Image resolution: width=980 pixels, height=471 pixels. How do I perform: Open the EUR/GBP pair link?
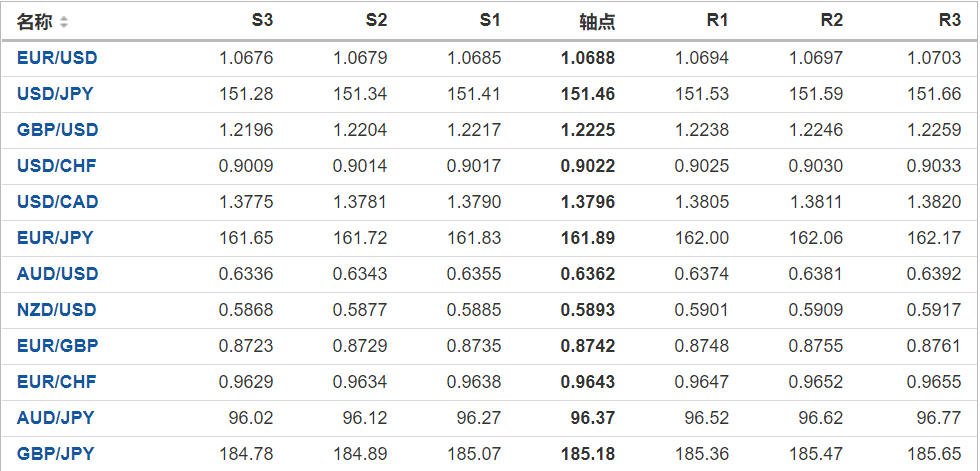click(x=57, y=346)
